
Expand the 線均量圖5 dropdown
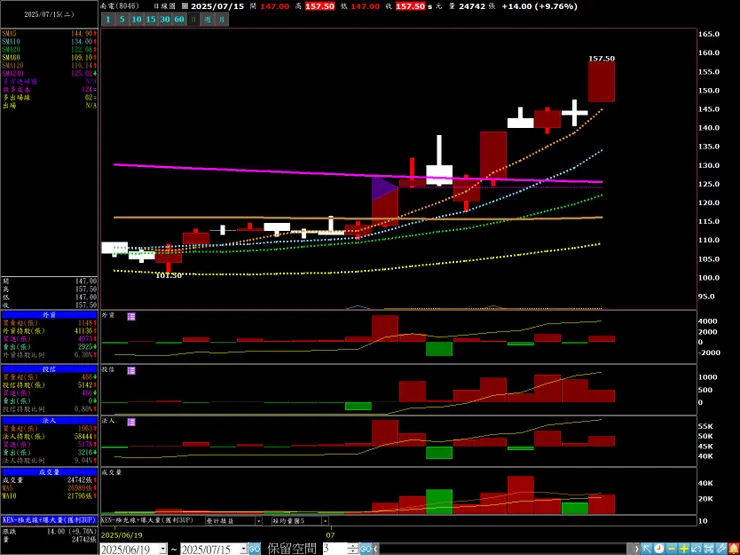click(x=325, y=521)
